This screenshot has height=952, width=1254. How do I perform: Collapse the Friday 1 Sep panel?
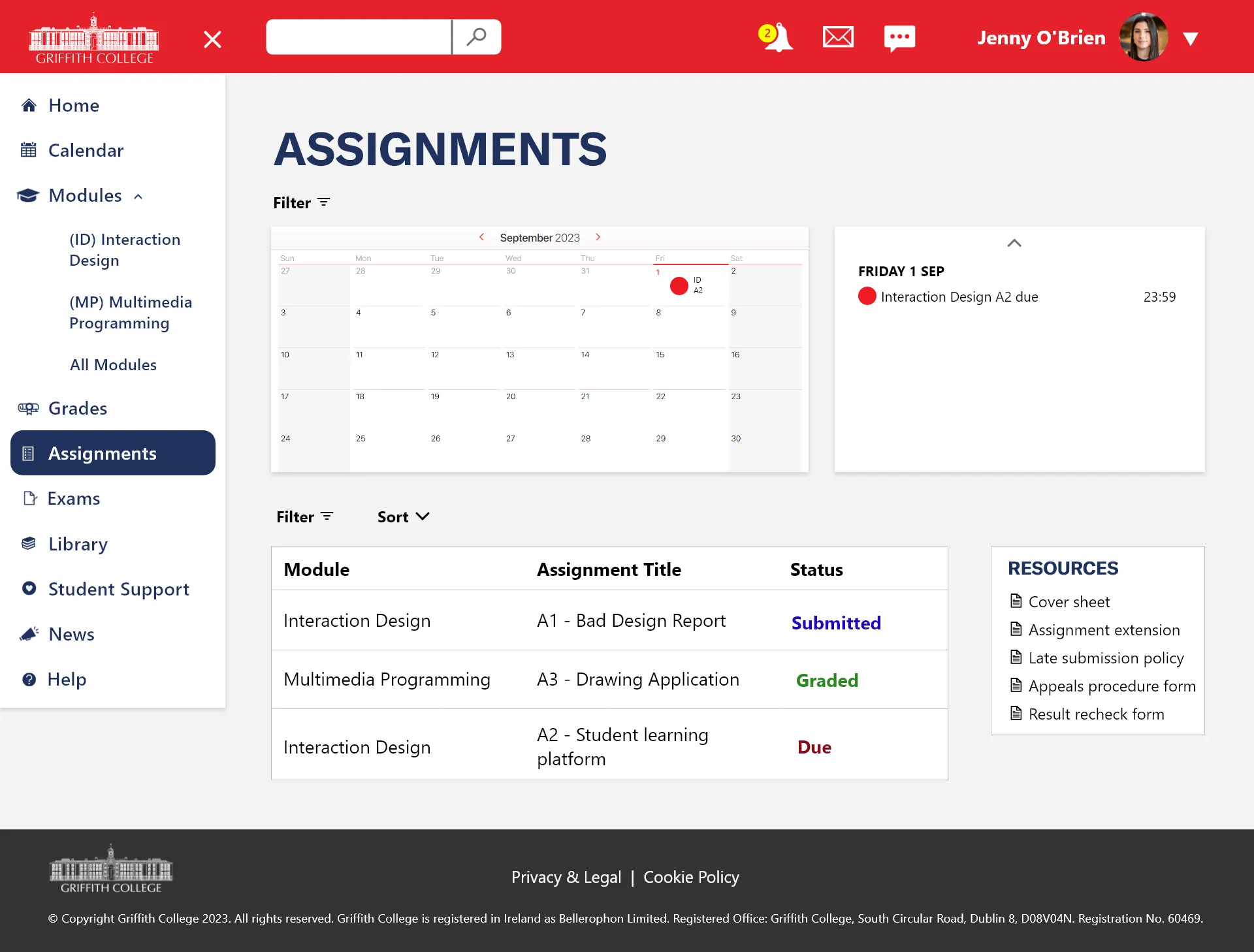click(x=1014, y=243)
